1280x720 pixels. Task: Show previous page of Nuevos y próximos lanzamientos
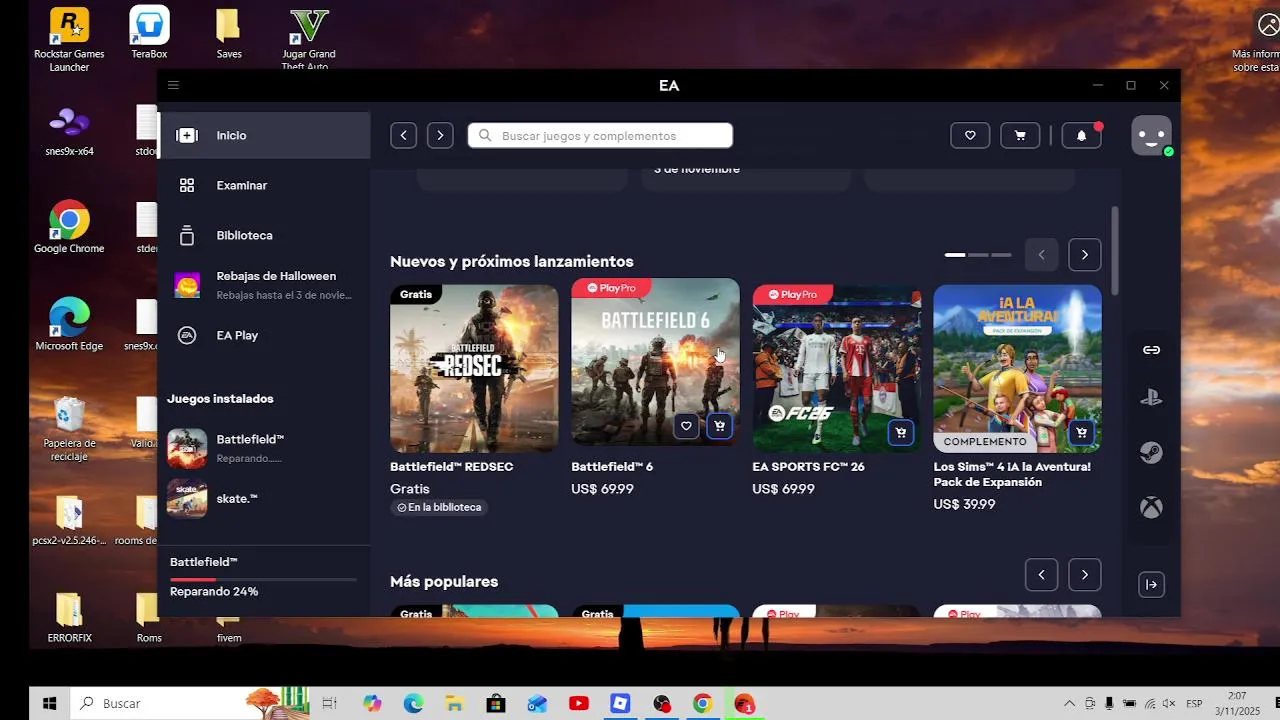point(1041,255)
